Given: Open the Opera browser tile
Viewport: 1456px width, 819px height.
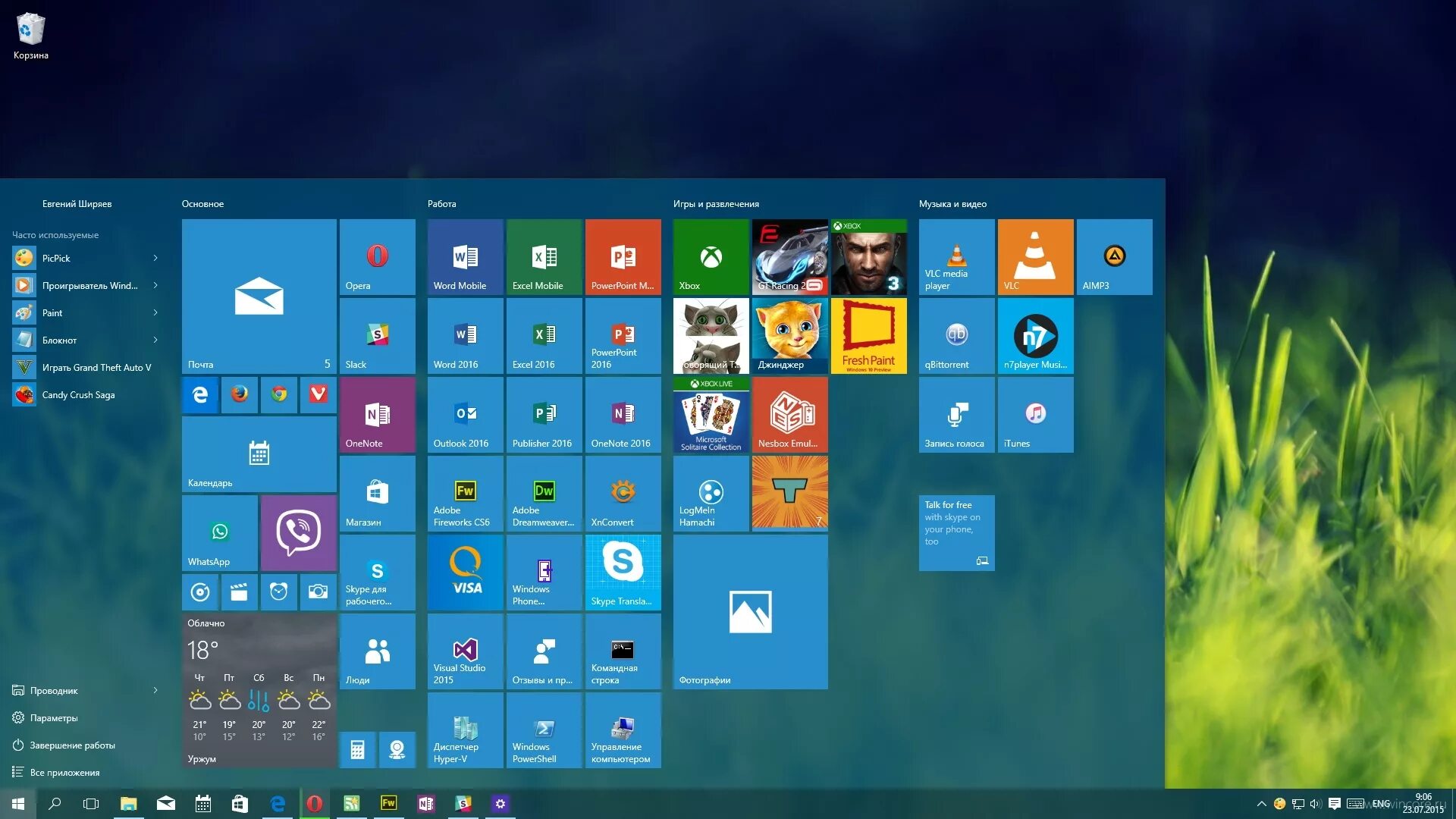Looking at the screenshot, I should [378, 257].
